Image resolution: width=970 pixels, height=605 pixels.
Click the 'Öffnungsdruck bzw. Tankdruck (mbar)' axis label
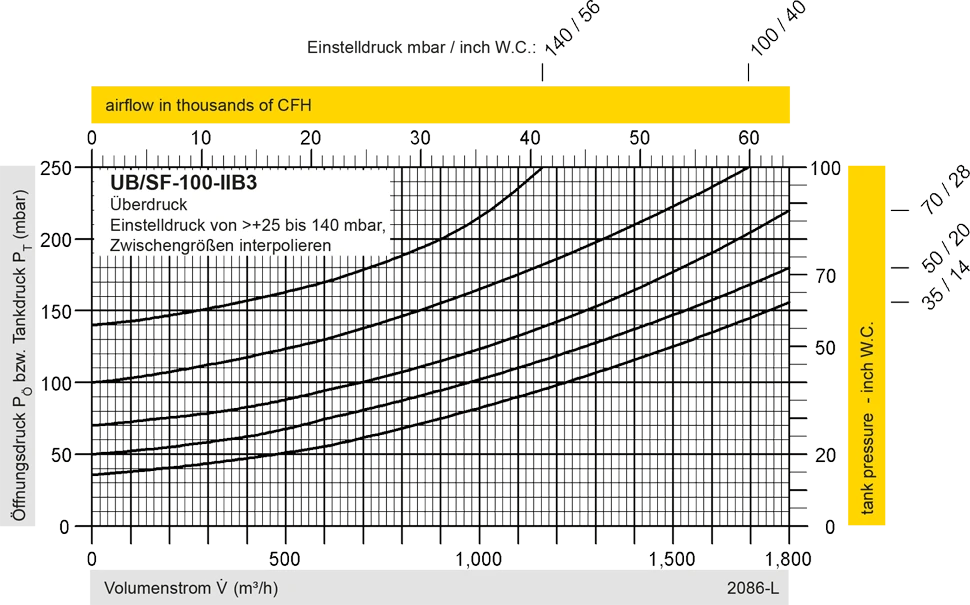click(x=18, y=343)
